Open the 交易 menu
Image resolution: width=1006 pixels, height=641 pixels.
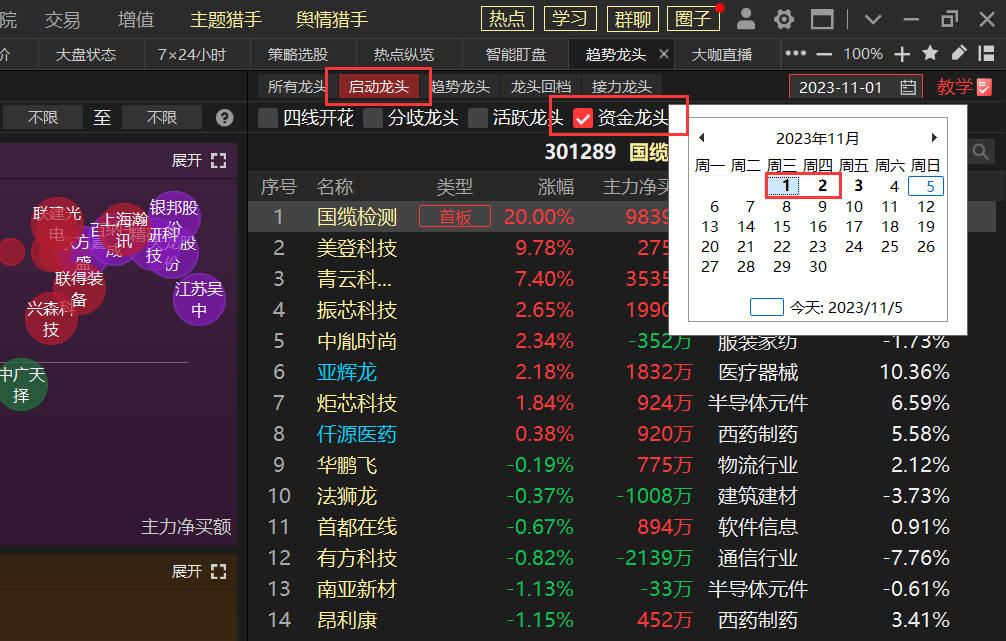pos(62,20)
